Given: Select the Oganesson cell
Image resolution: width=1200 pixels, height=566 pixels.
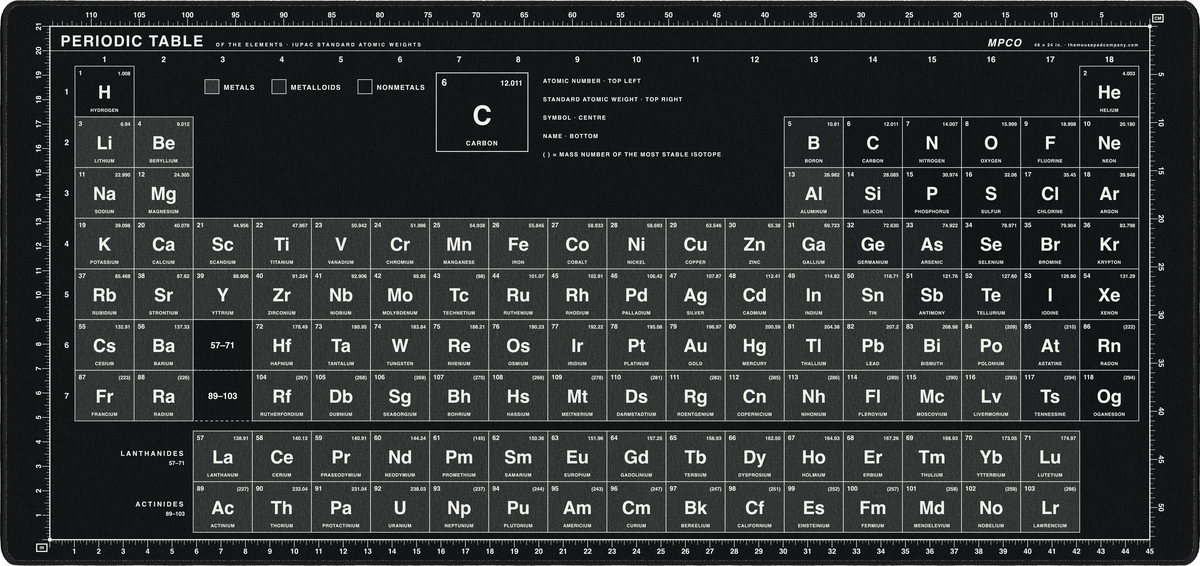Looking at the screenshot, I should click(x=1109, y=396).
